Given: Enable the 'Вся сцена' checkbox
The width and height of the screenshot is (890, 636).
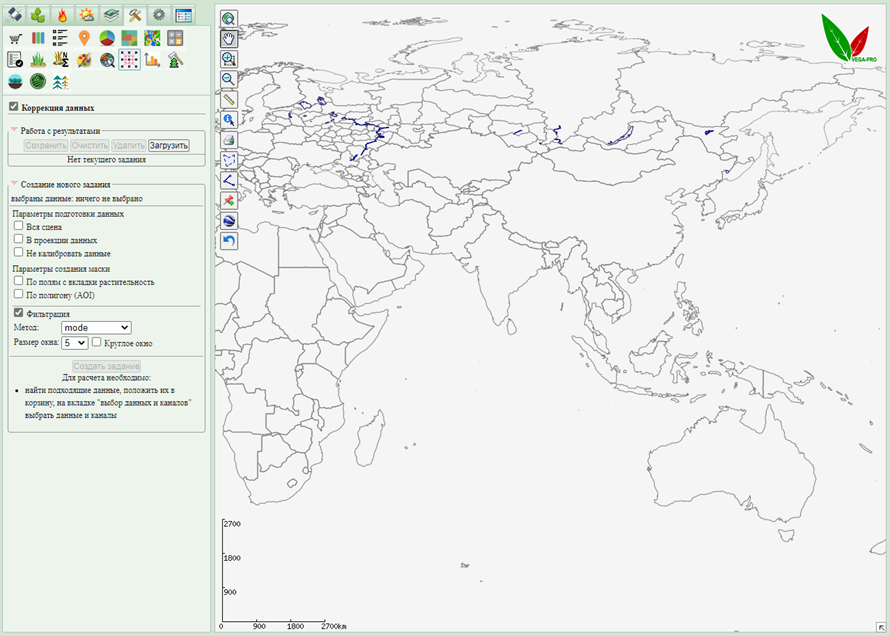Looking at the screenshot, I should [18, 226].
